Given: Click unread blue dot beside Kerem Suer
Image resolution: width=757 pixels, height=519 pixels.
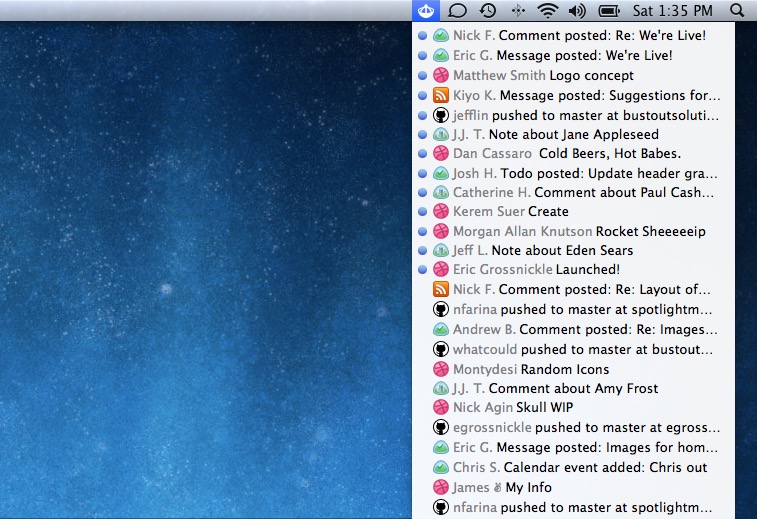Looking at the screenshot, I should (422, 211).
